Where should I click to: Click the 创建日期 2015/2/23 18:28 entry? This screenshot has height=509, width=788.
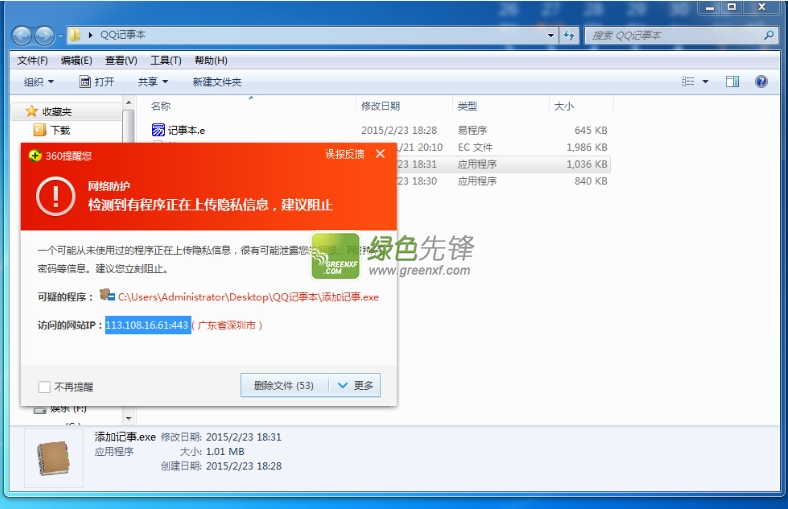pyautogui.click(x=221, y=466)
